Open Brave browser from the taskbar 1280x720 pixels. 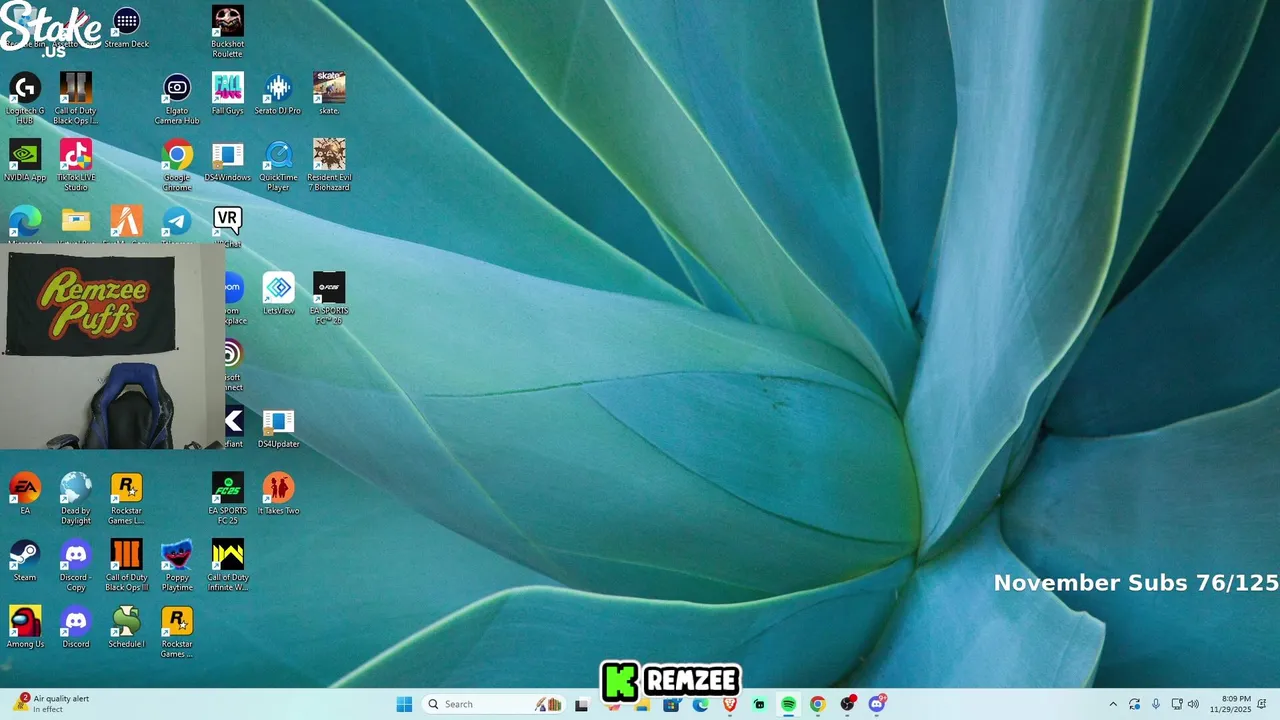[x=730, y=706]
